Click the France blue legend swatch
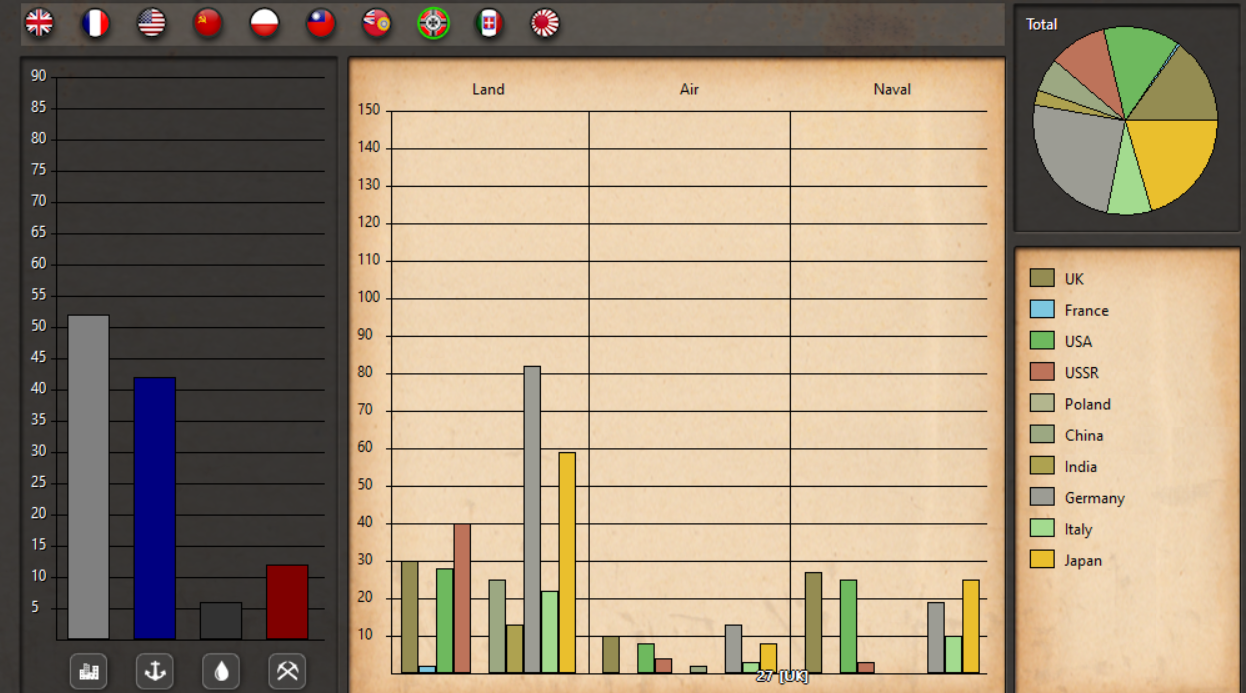Viewport: 1246px width, 693px height. point(1042,309)
